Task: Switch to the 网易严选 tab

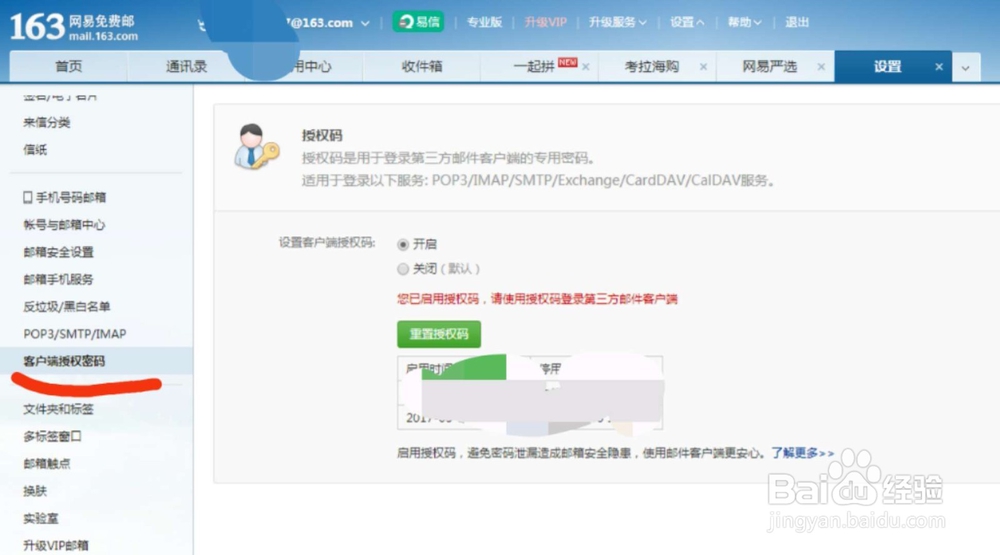Action: pyautogui.click(x=769, y=66)
